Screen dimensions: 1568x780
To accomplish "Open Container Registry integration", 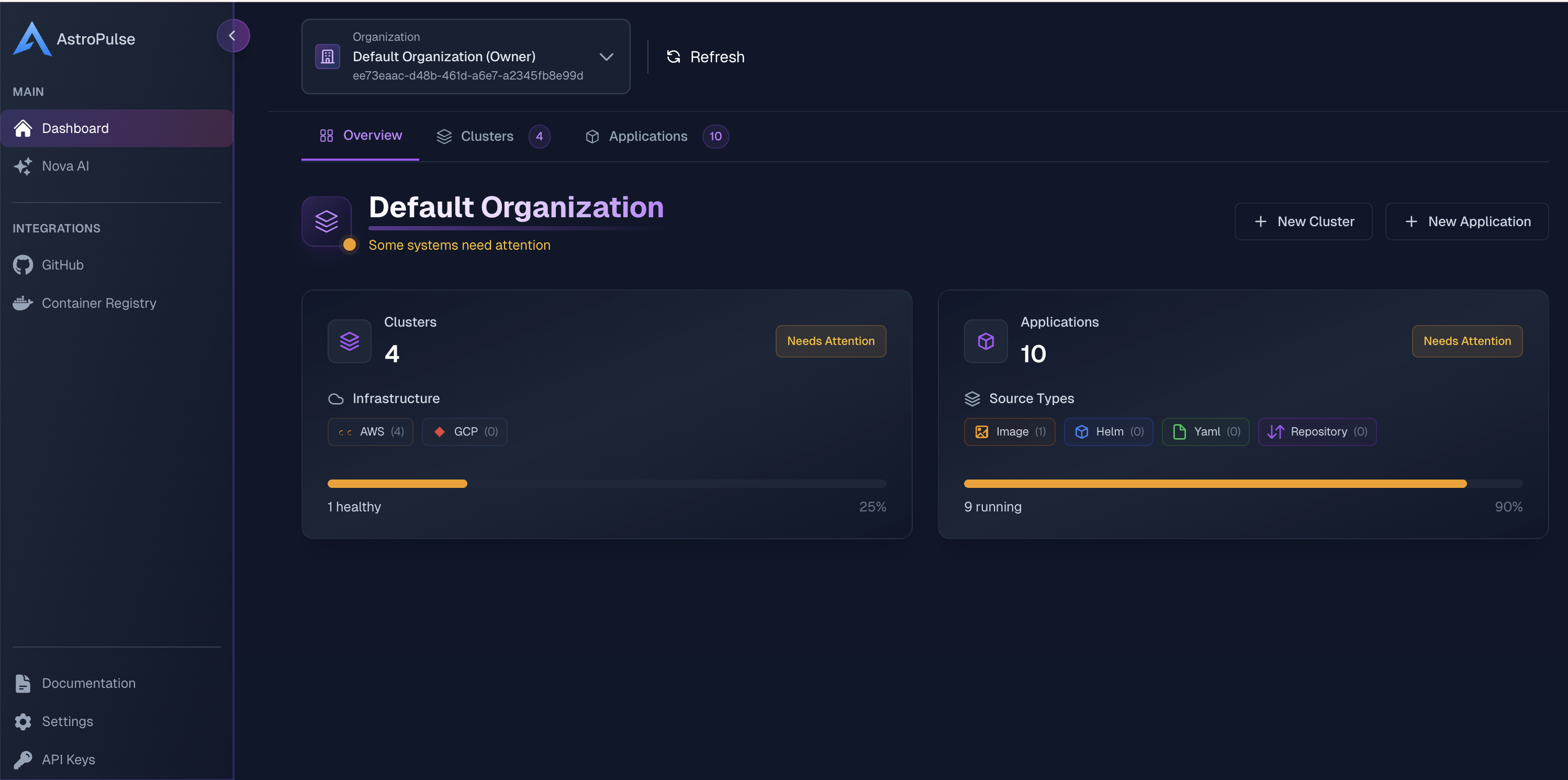I will point(98,303).
